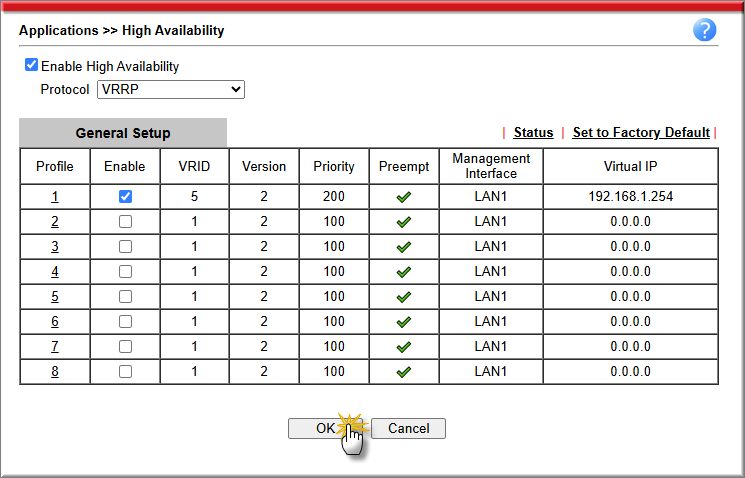Open the Protocol VRRP dropdown

[171, 90]
